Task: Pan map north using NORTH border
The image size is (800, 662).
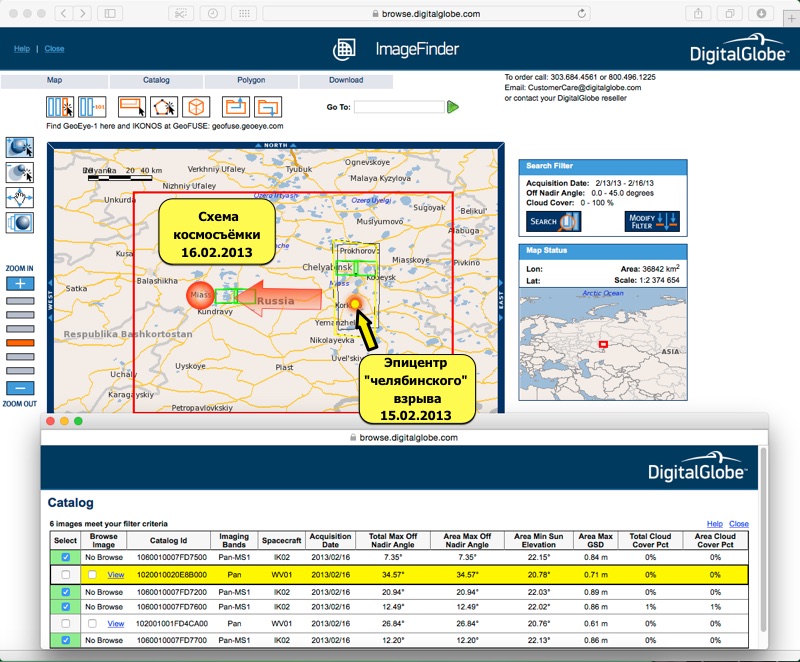Action: point(276,145)
